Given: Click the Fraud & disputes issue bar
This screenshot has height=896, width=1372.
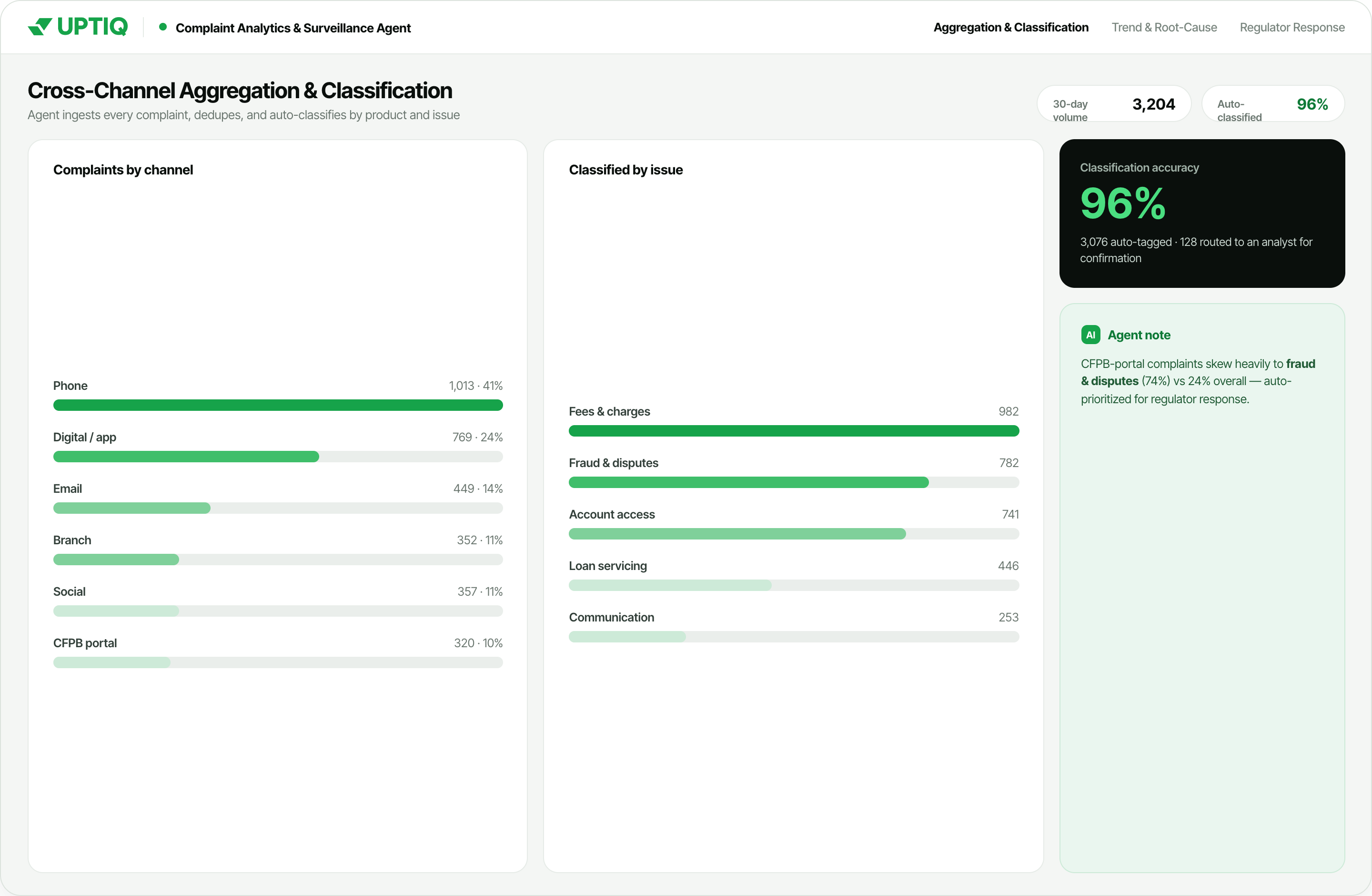Looking at the screenshot, I should pos(794,483).
